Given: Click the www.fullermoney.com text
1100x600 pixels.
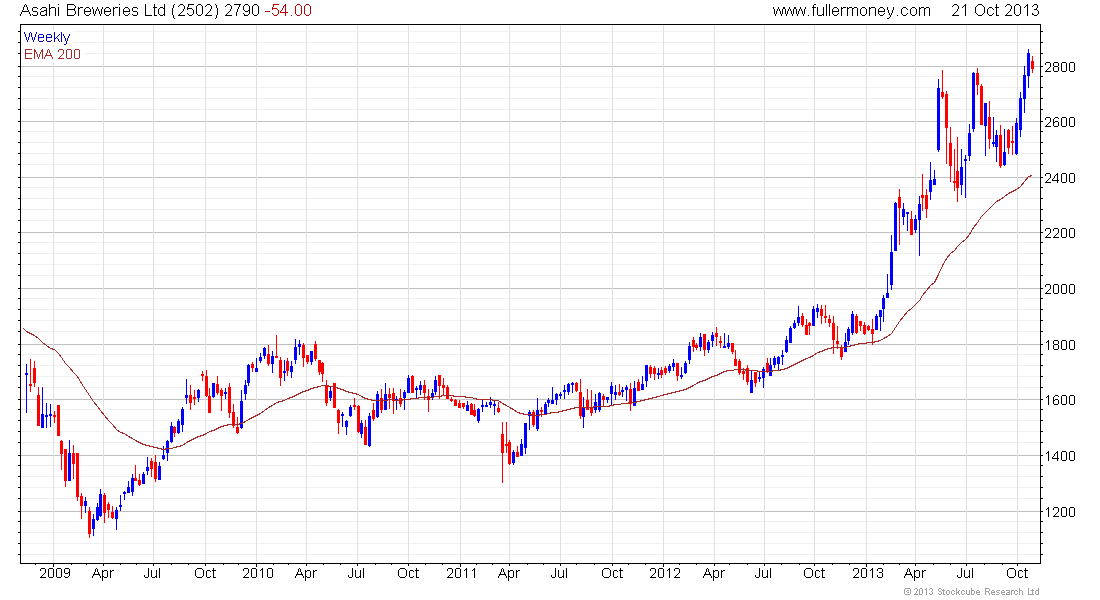Looking at the screenshot, I should (852, 11).
